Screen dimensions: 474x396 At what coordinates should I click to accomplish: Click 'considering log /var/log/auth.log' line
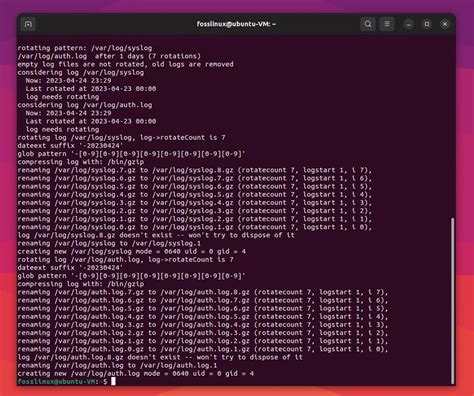pos(85,105)
